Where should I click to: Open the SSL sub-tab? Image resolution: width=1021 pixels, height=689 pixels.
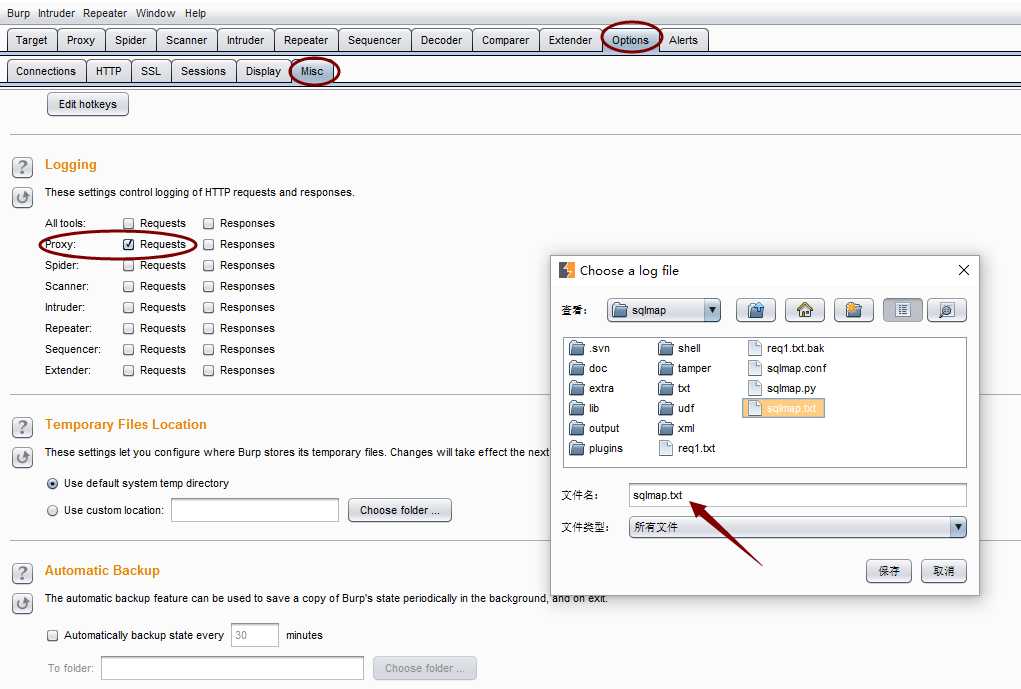point(151,72)
